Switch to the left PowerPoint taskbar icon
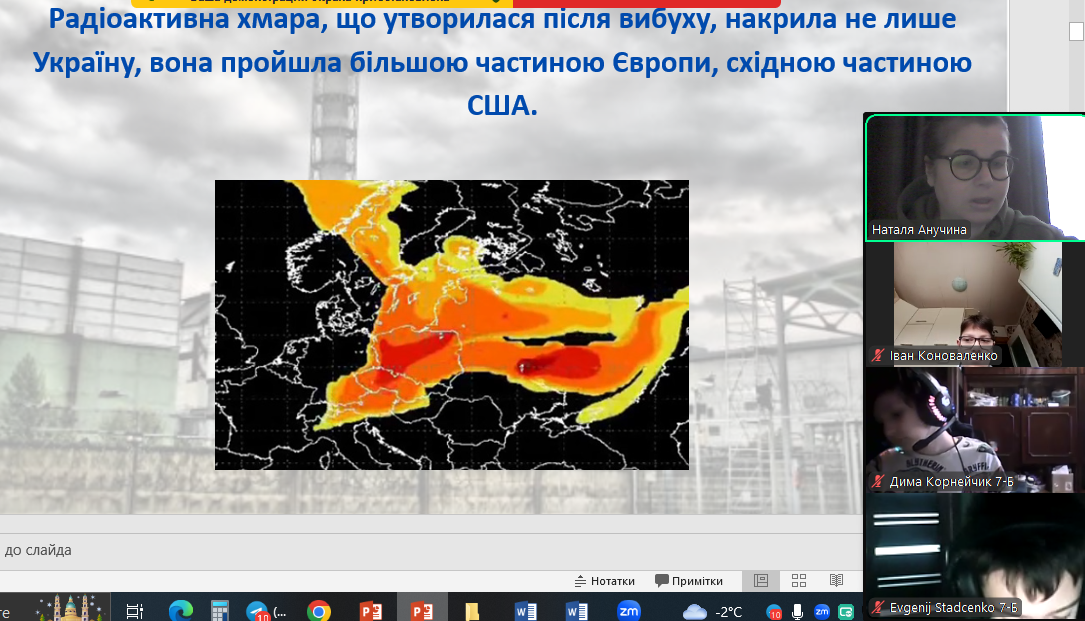1085x621 pixels. click(x=372, y=611)
